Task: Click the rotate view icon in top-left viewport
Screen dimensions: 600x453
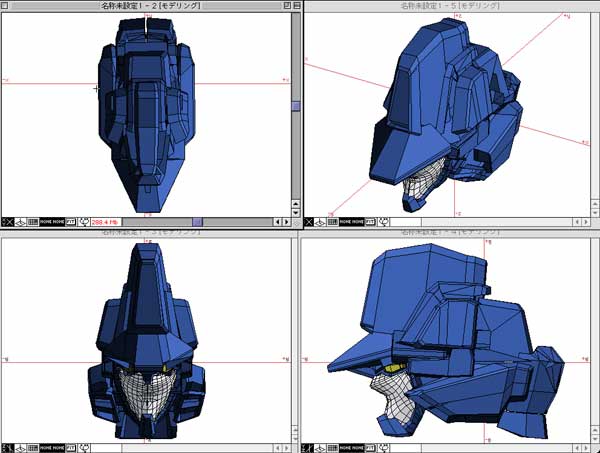Action: click(85, 221)
